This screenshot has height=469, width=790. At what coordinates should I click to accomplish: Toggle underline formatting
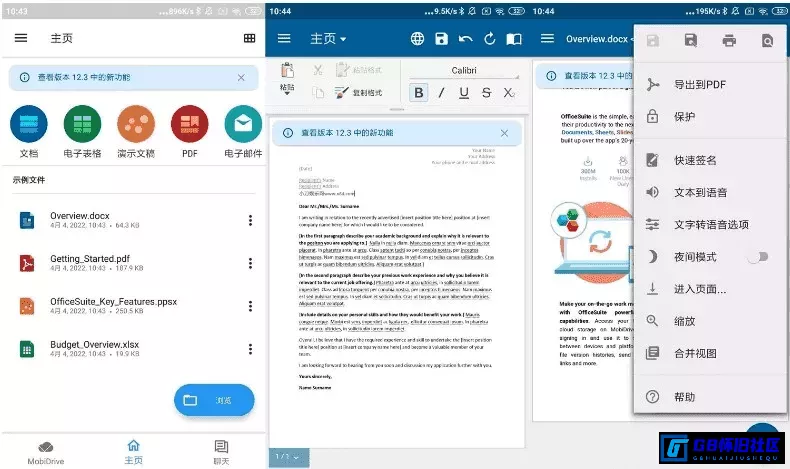pyautogui.click(x=464, y=93)
